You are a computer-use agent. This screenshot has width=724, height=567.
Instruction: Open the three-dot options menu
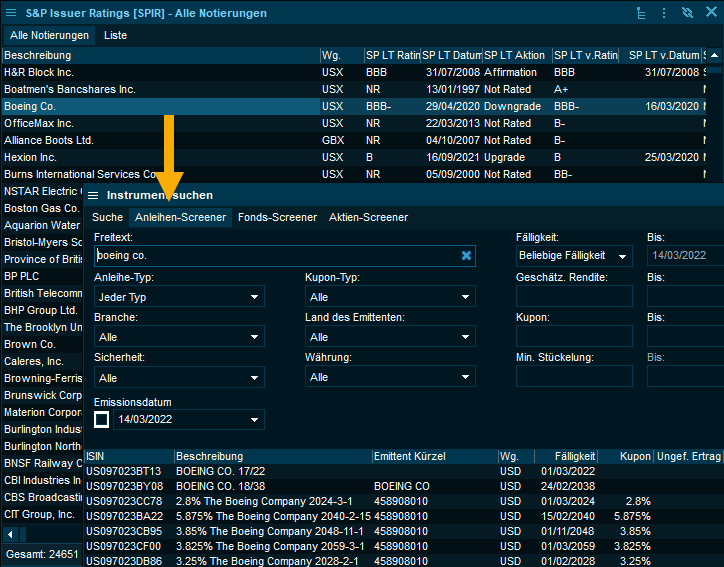coord(663,13)
